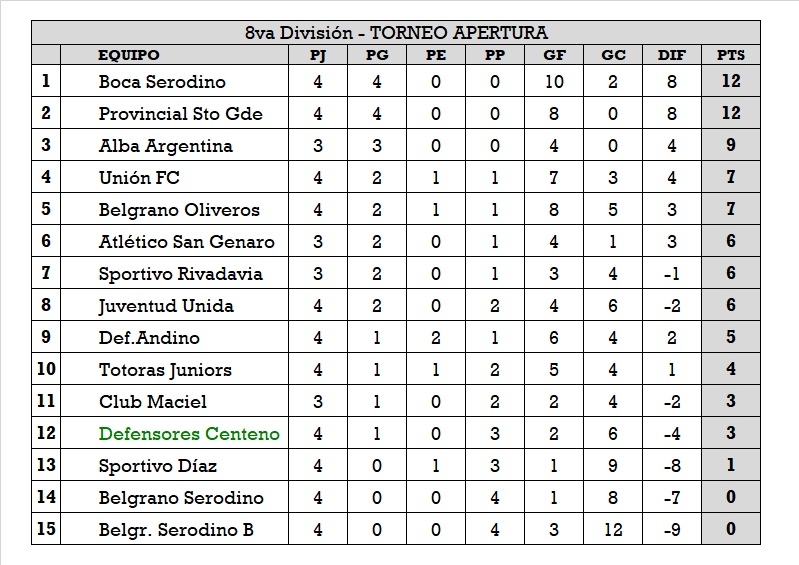
Task: Select the Club Maciel team name
Action: coord(153,402)
